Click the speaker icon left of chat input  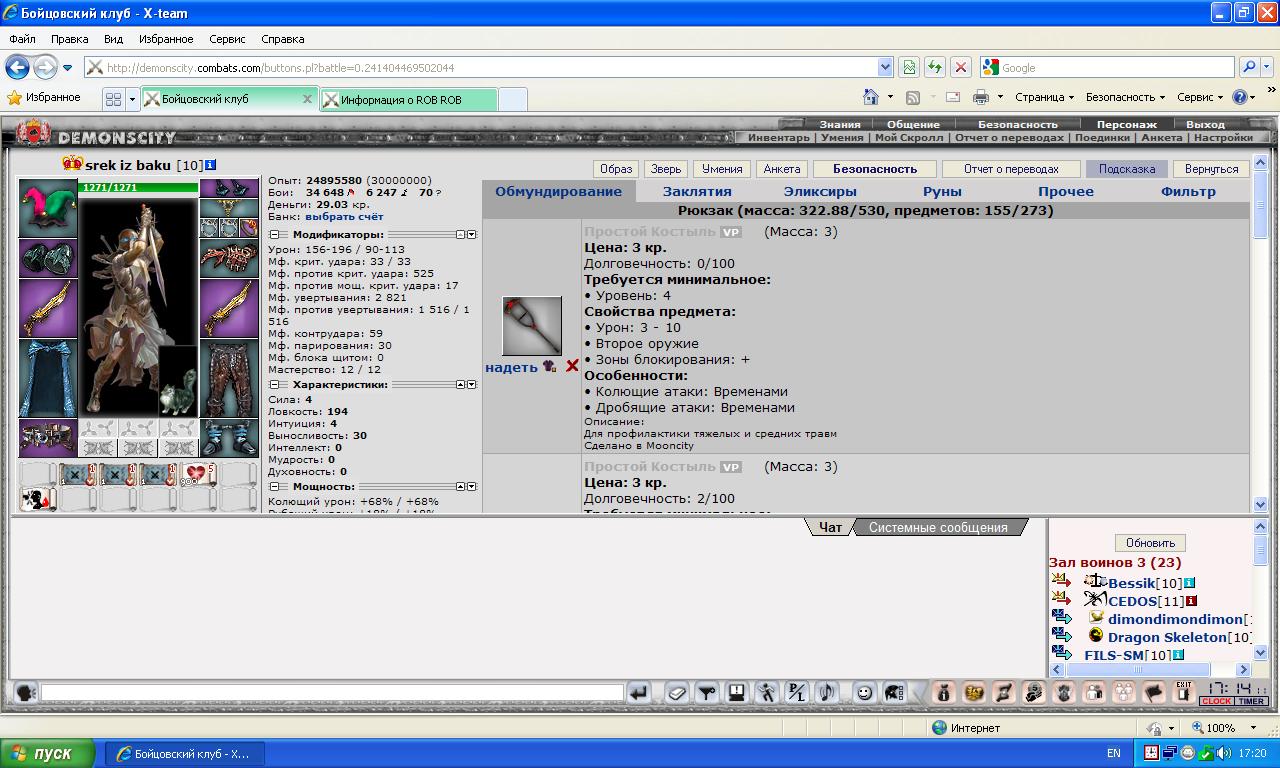(x=25, y=692)
